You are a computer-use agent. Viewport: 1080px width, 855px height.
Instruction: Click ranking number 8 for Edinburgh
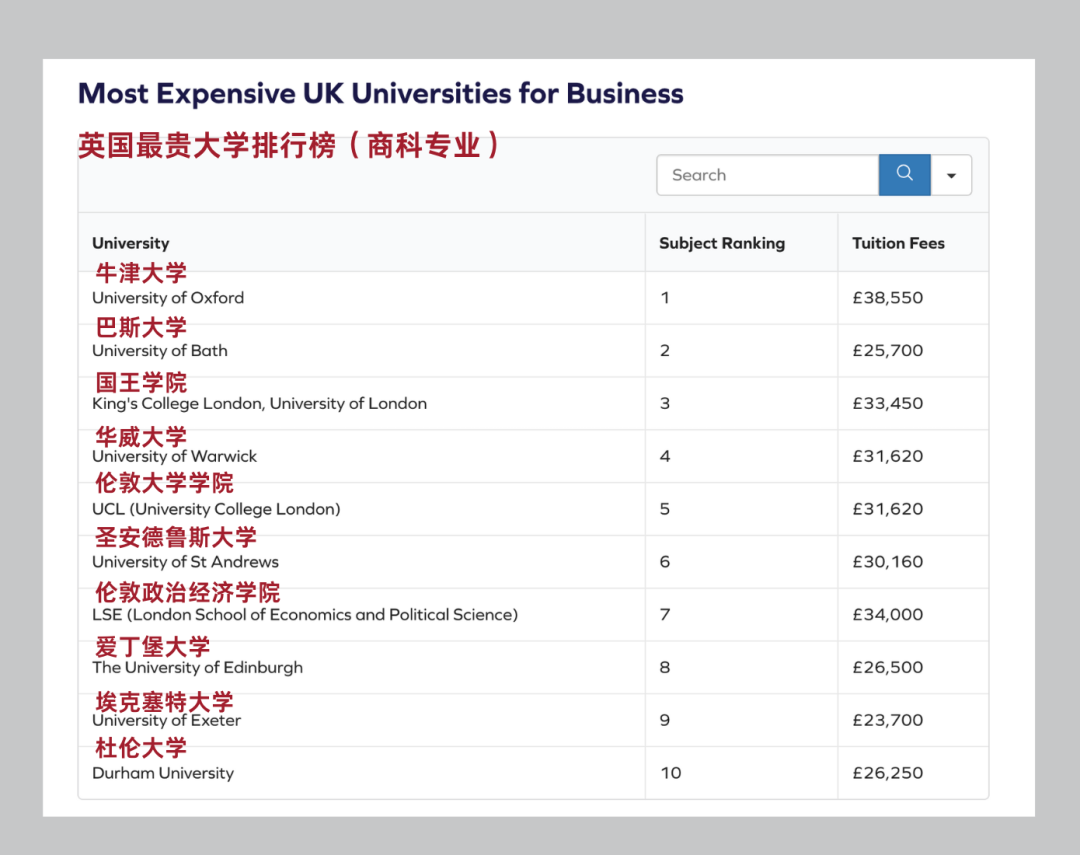pos(665,668)
